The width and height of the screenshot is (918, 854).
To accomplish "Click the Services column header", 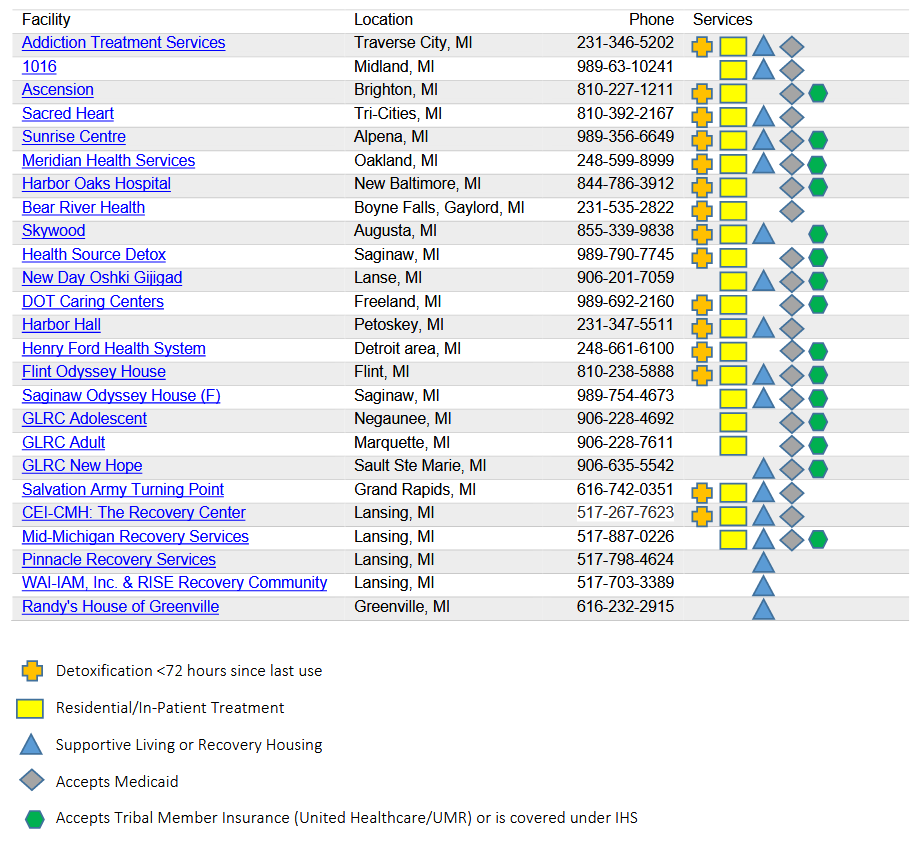I will [722, 19].
